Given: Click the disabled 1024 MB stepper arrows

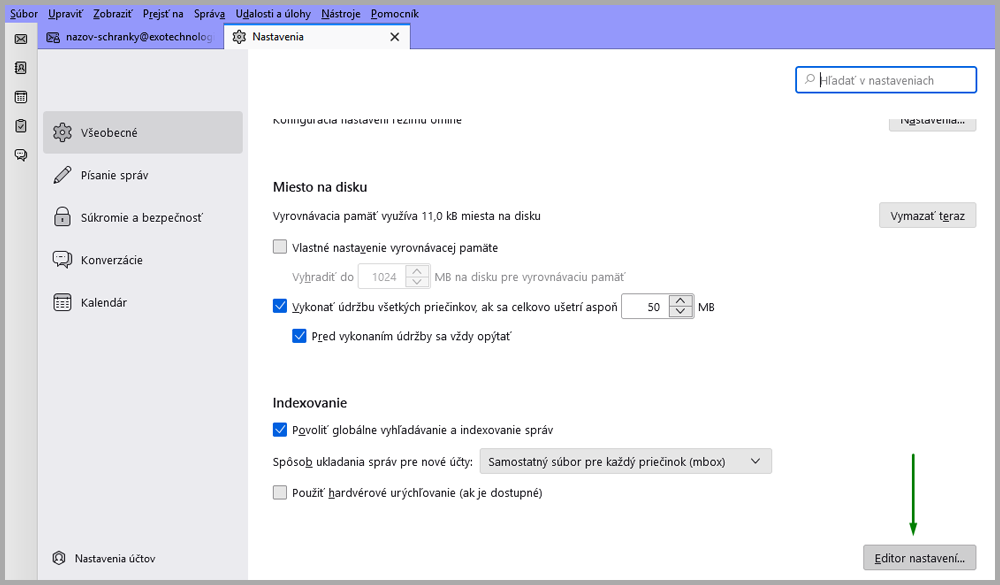Looking at the screenshot, I should [420, 276].
